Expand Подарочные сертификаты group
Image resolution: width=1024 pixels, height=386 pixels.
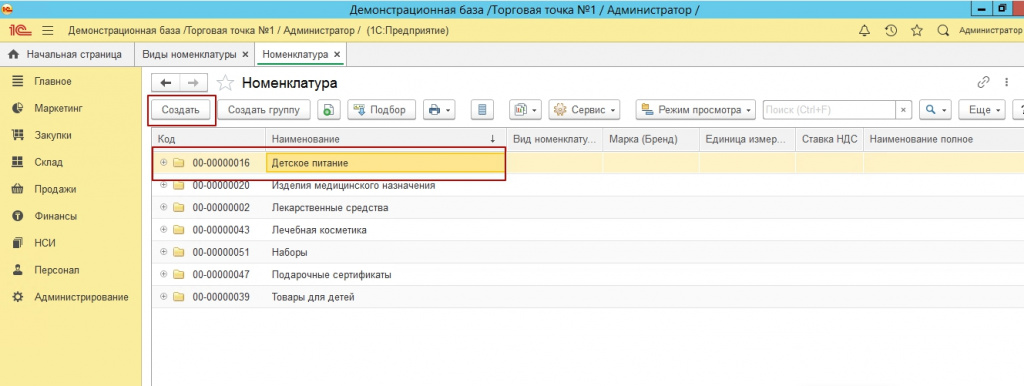(163, 274)
